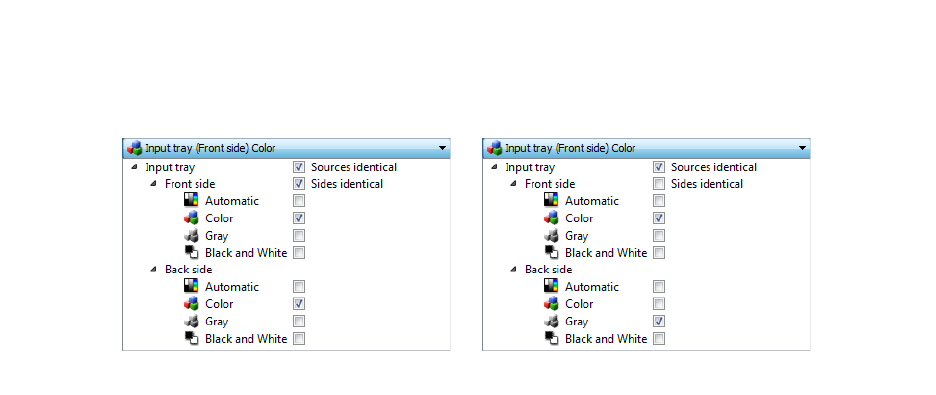Click the Color cubes icon under Back side, left panel
This screenshot has height=395, width=936.
[x=191, y=303]
